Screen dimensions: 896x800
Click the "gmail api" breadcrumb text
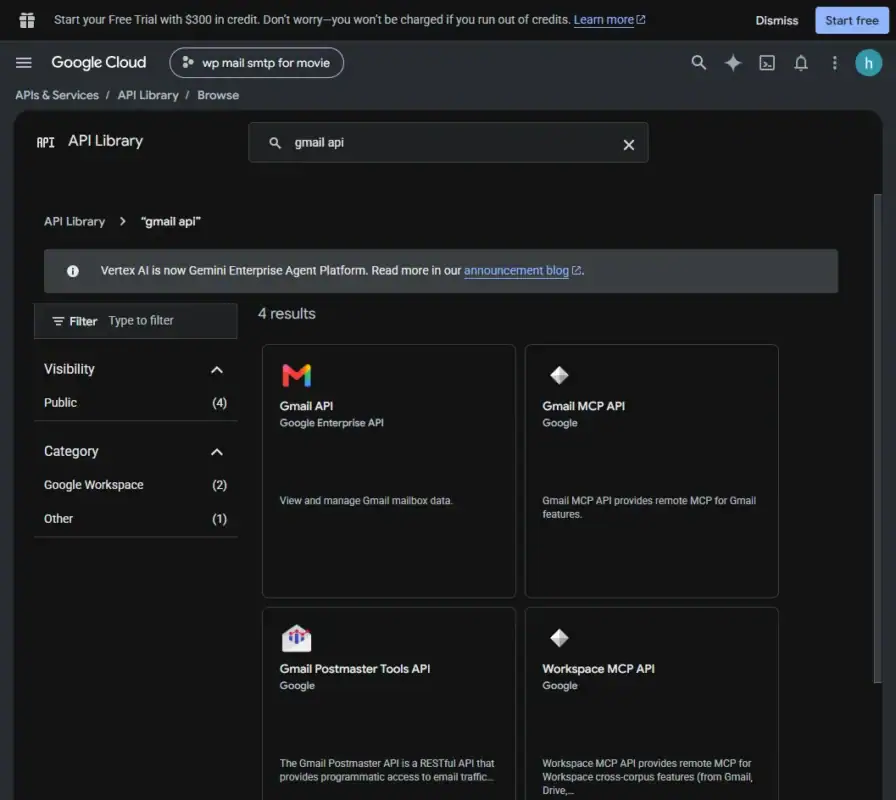click(x=171, y=222)
